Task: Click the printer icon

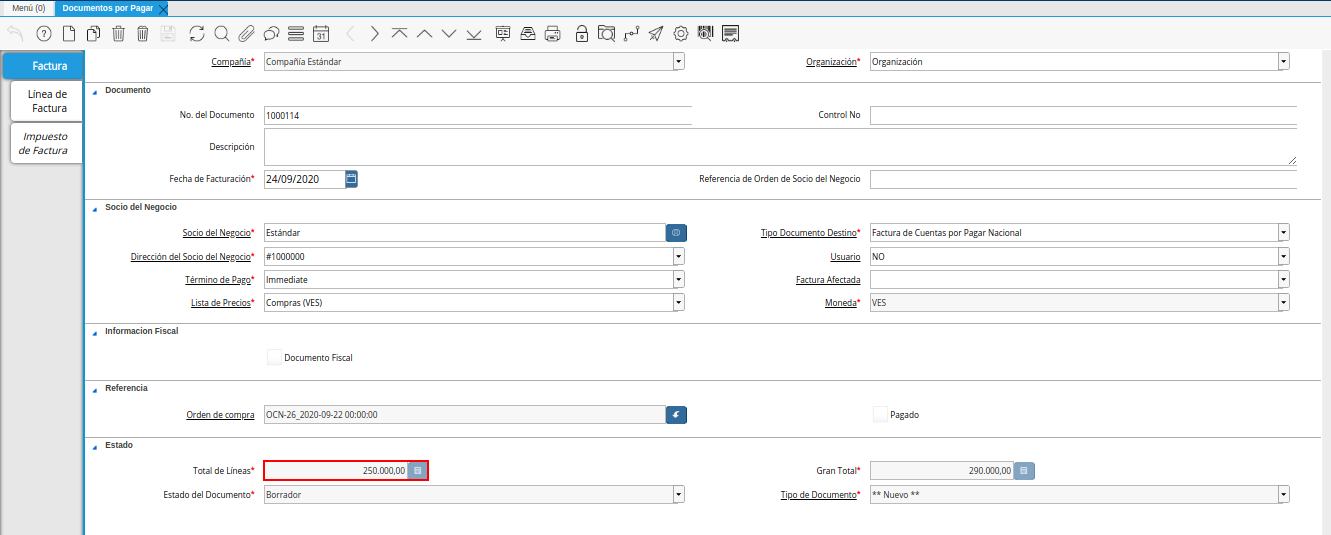Action: (552, 34)
